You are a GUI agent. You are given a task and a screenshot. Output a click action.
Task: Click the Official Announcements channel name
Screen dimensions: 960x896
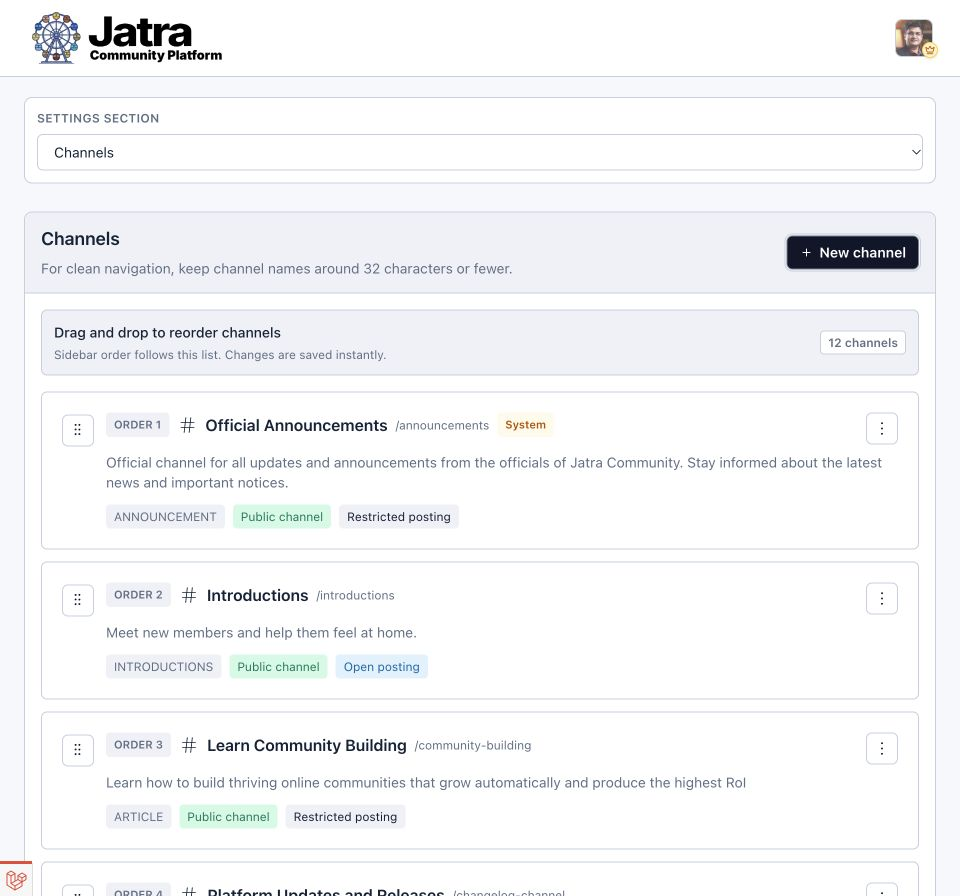(296, 426)
